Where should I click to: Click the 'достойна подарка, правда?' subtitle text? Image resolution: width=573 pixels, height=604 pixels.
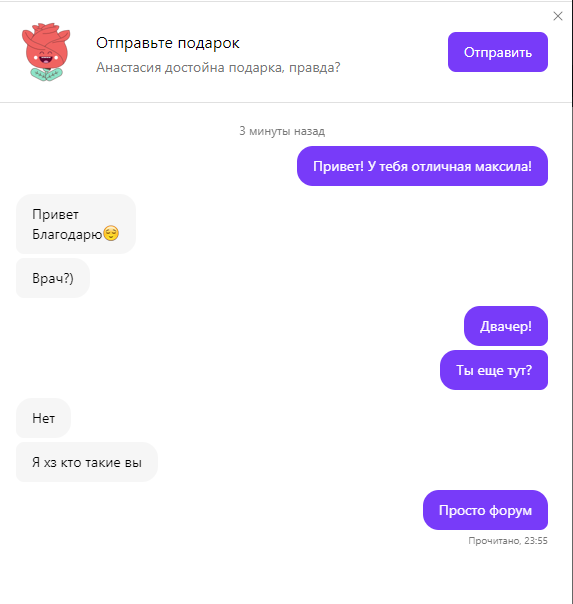[253, 67]
